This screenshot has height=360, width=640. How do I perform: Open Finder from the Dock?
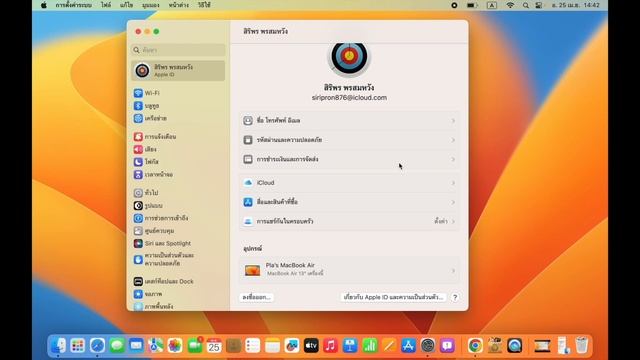tap(58, 346)
